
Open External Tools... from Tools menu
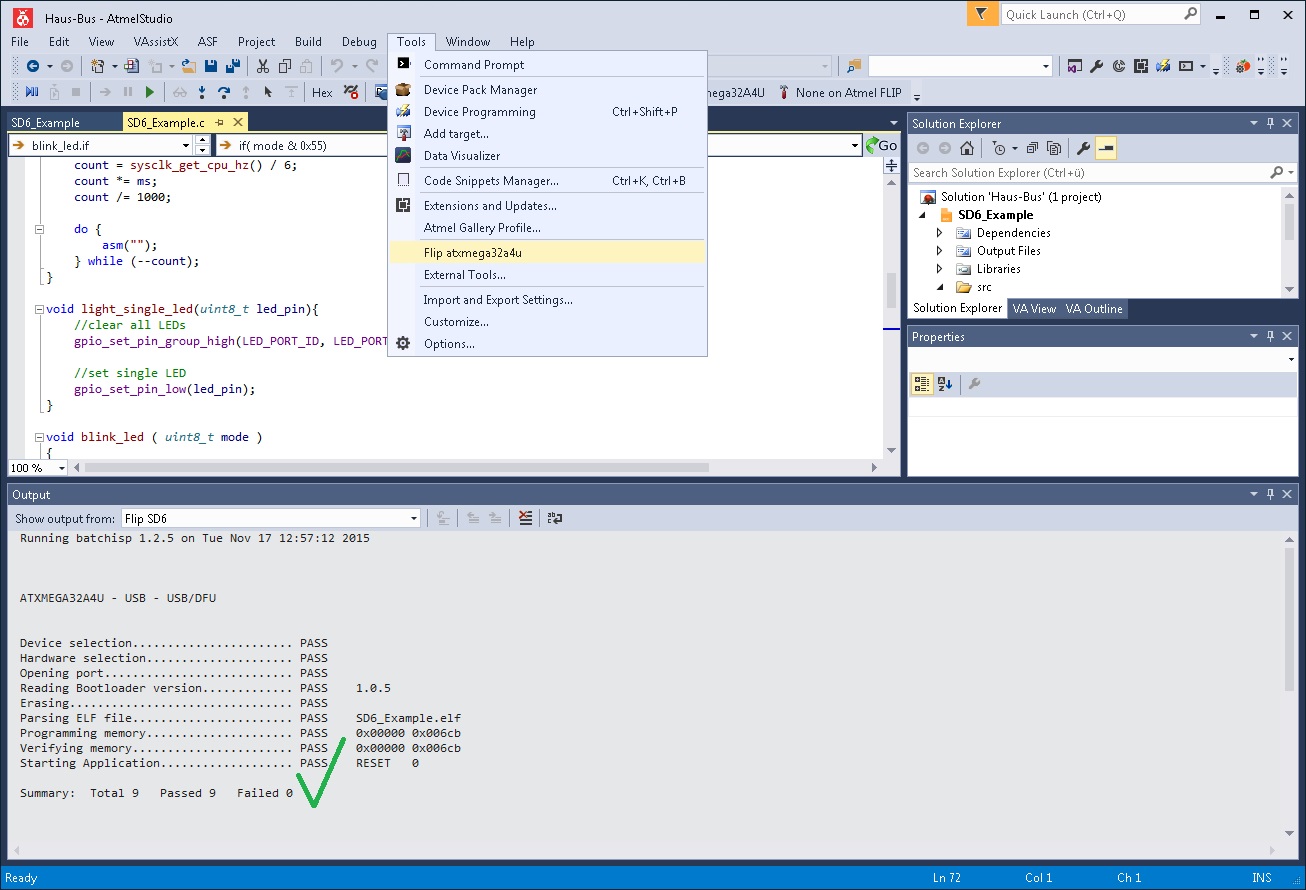tap(547, 275)
